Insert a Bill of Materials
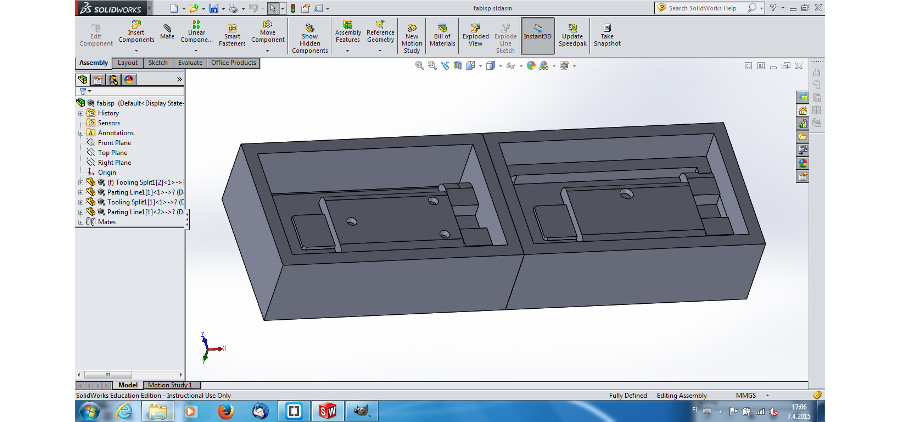This screenshot has height=422, width=900. pyautogui.click(x=442, y=36)
